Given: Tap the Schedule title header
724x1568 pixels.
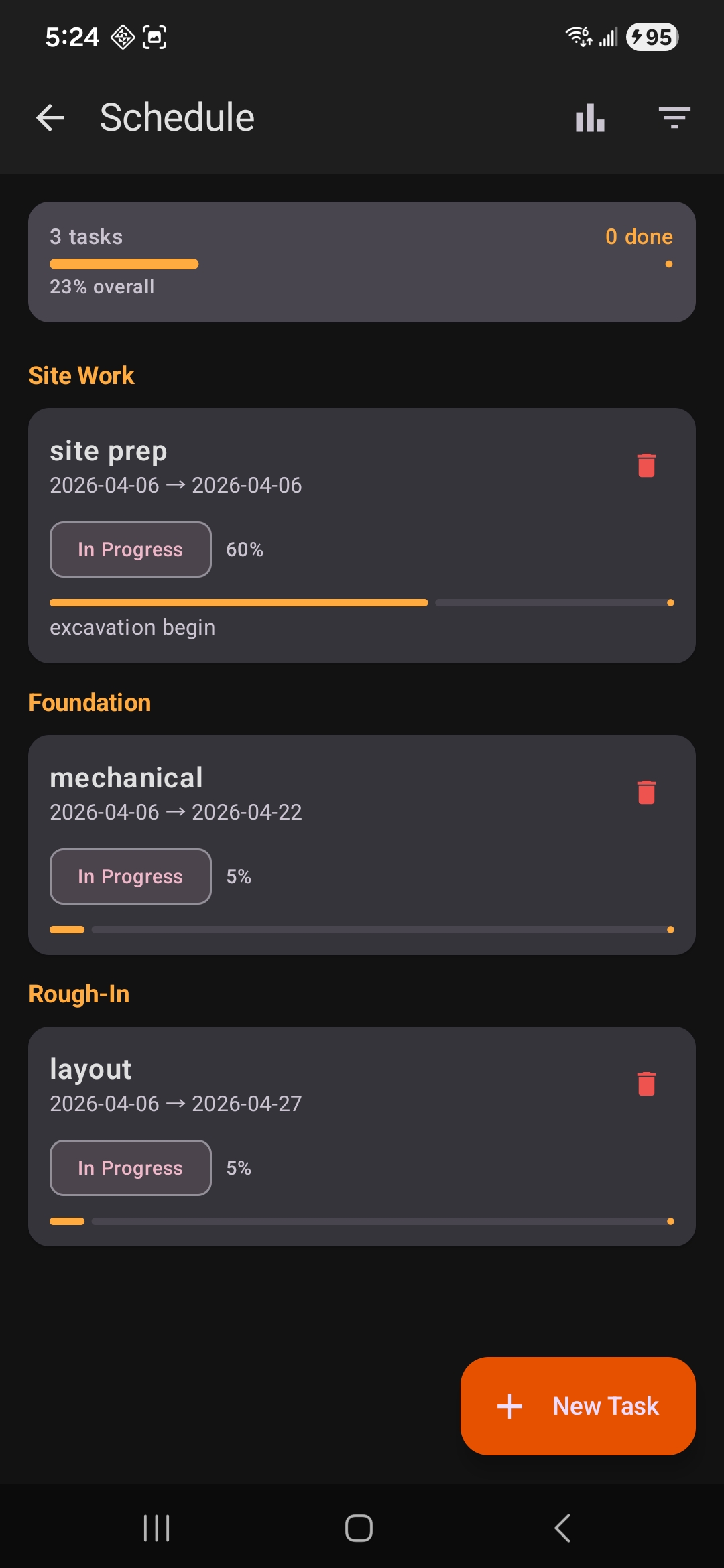Looking at the screenshot, I should (176, 117).
